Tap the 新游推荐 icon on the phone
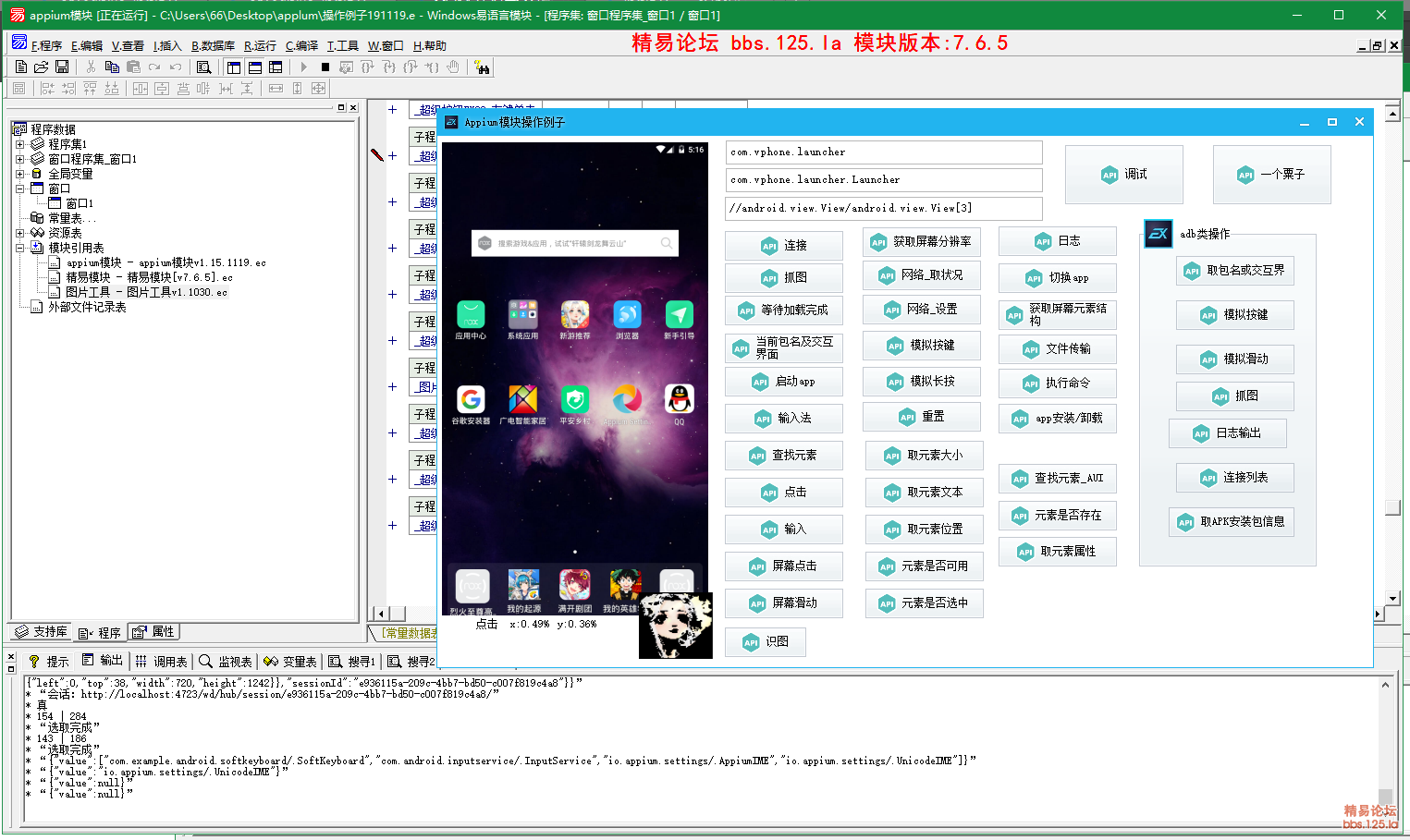Image resolution: width=1410 pixels, height=840 pixels. coord(575,315)
